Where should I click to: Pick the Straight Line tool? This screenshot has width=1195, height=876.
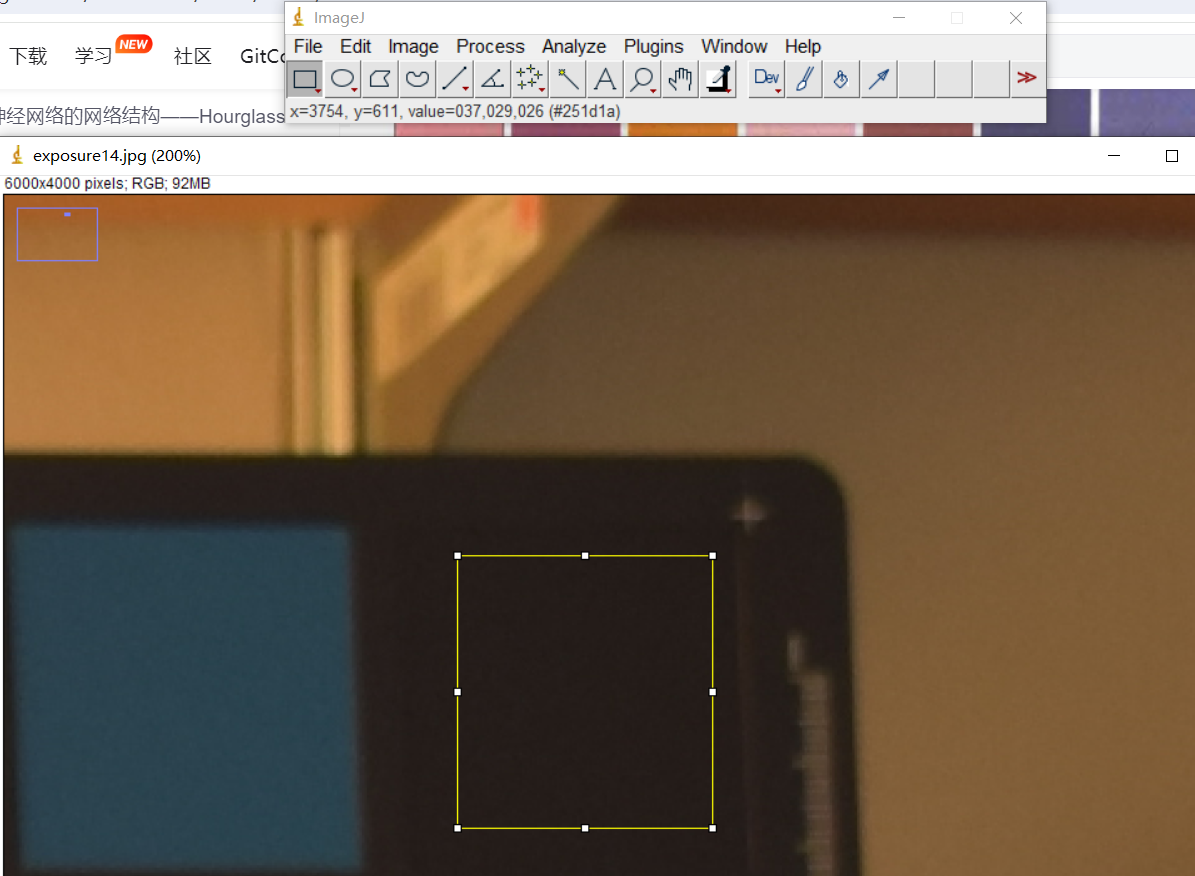click(x=455, y=79)
